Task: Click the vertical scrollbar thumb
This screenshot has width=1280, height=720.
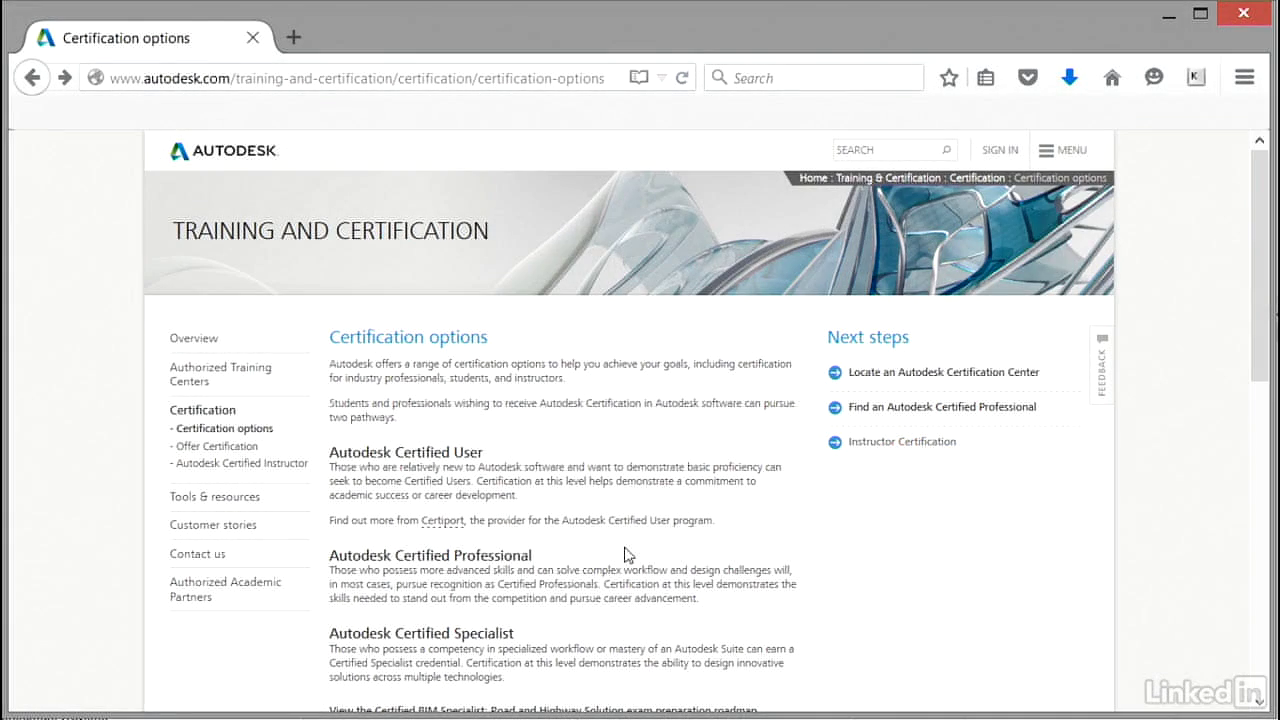Action: coord(1260,265)
